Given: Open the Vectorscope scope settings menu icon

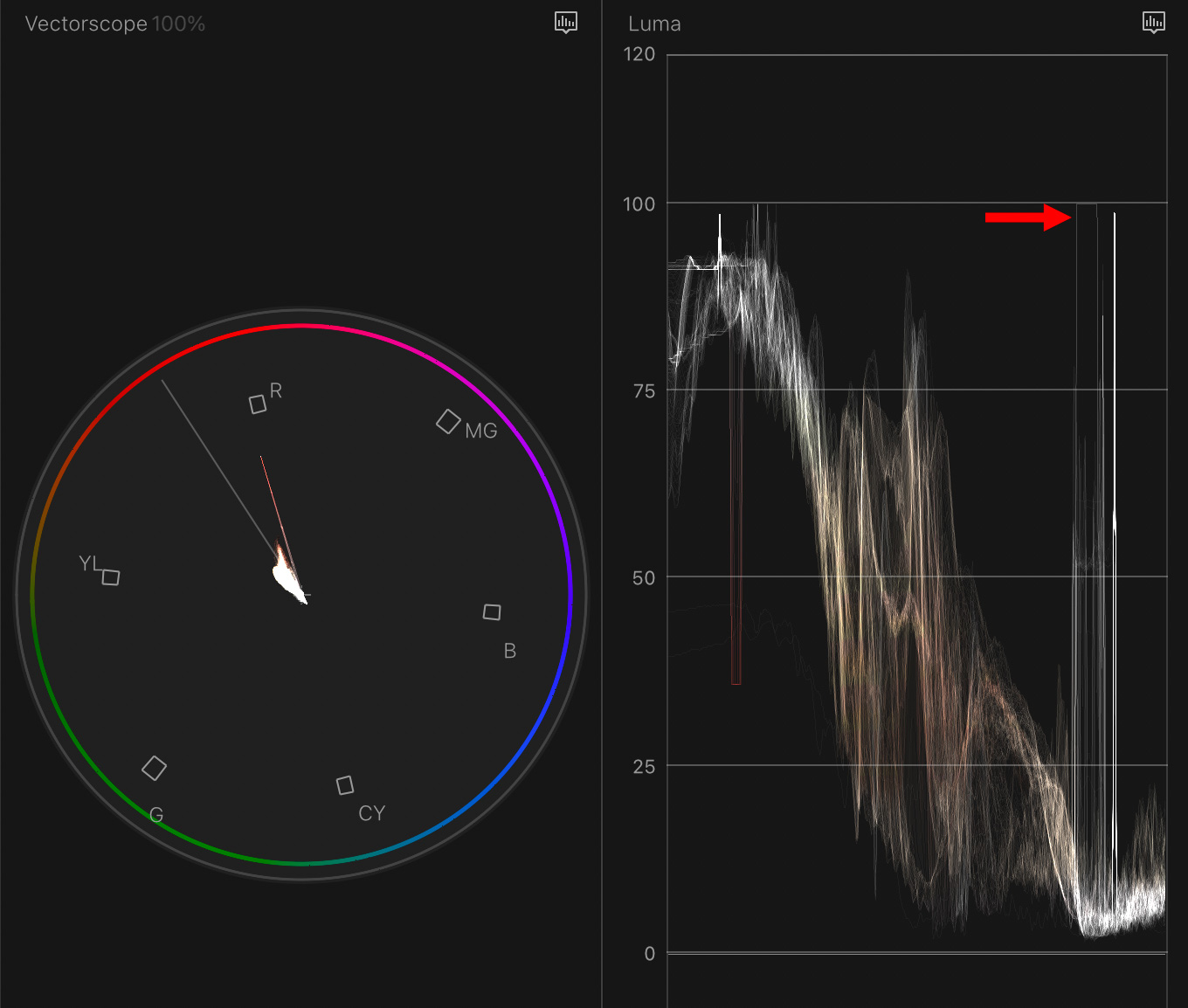Looking at the screenshot, I should [566, 23].
